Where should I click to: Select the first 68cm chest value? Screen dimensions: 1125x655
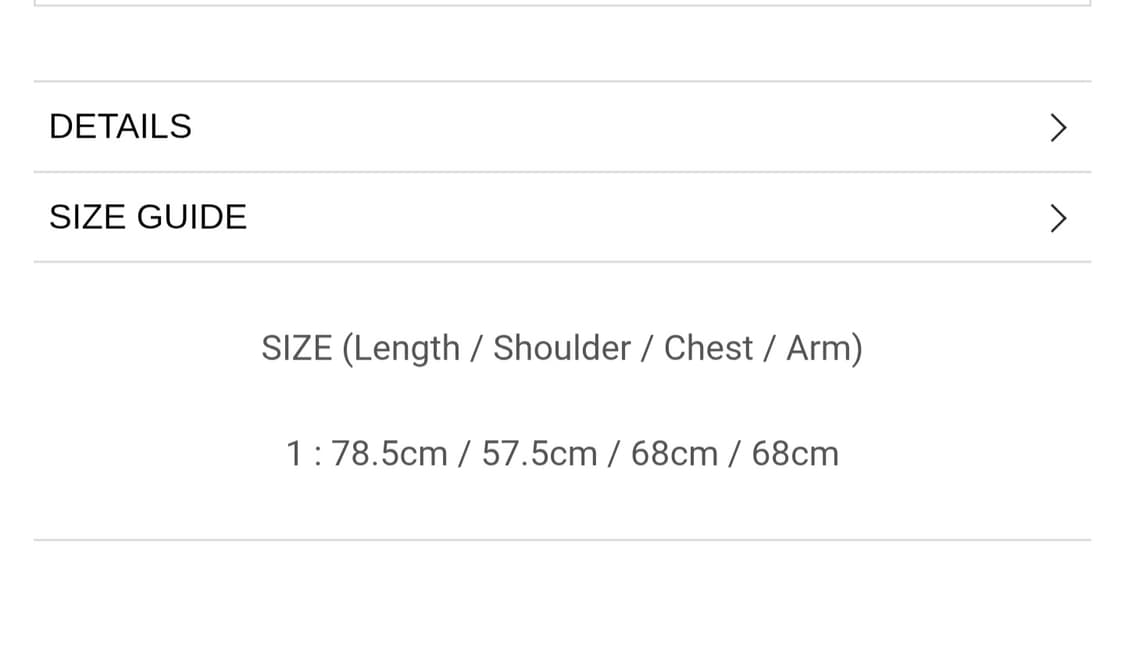click(x=674, y=454)
